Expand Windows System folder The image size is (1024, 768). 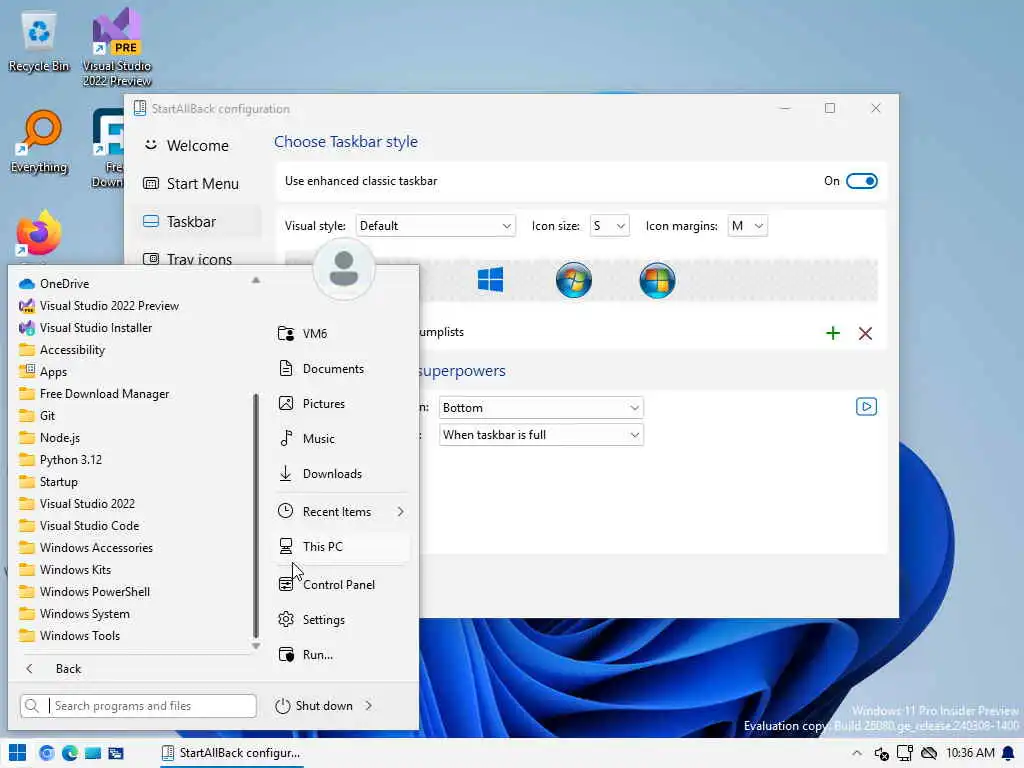click(x=74, y=614)
